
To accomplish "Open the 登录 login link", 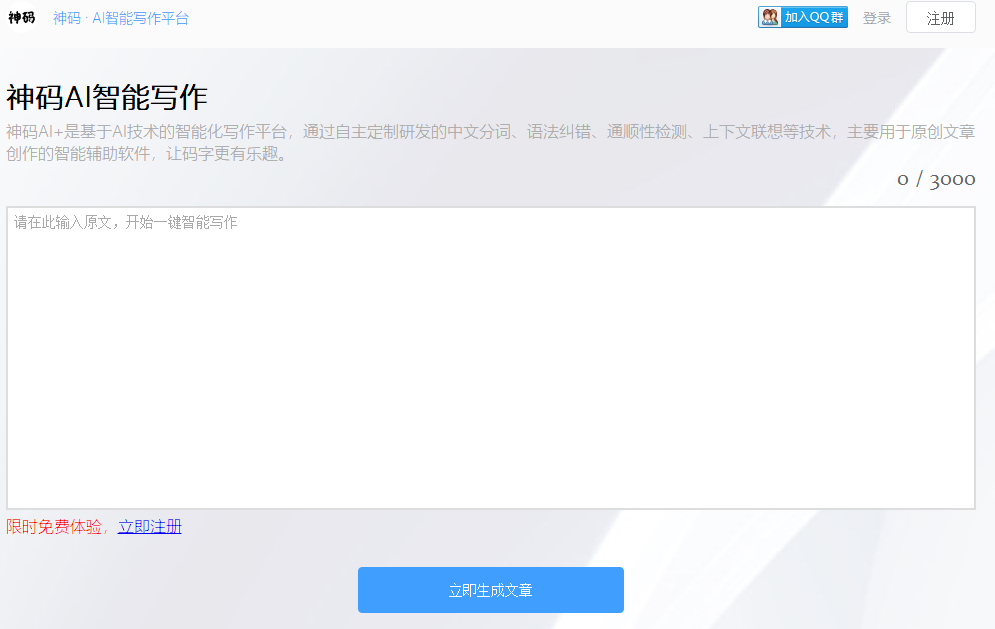I will [876, 18].
